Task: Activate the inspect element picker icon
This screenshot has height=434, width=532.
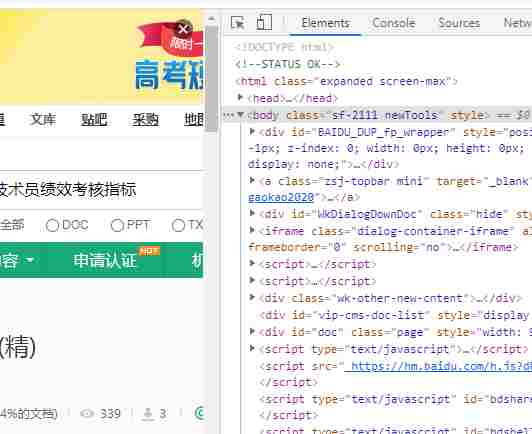Action: [x=238, y=23]
